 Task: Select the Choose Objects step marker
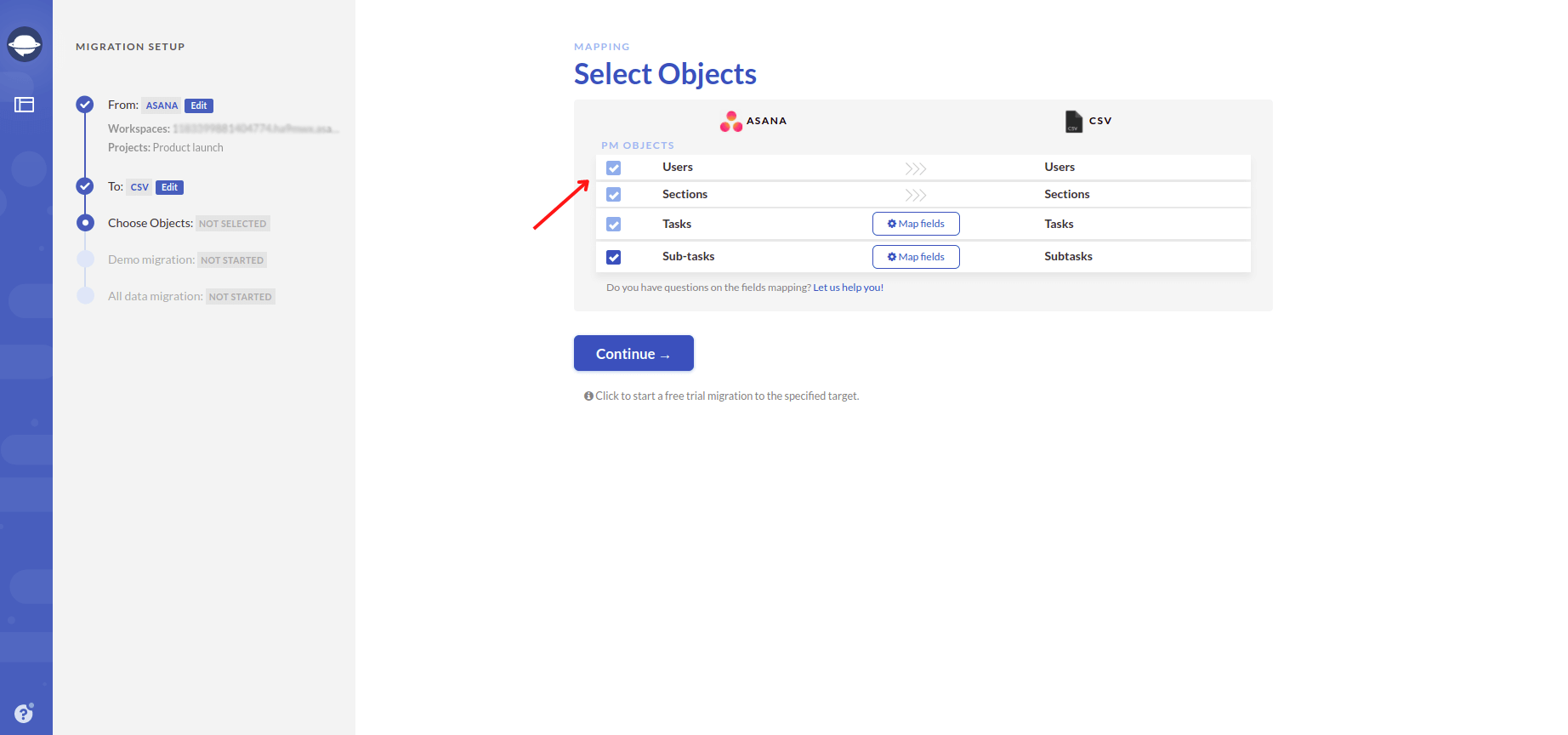click(85, 223)
